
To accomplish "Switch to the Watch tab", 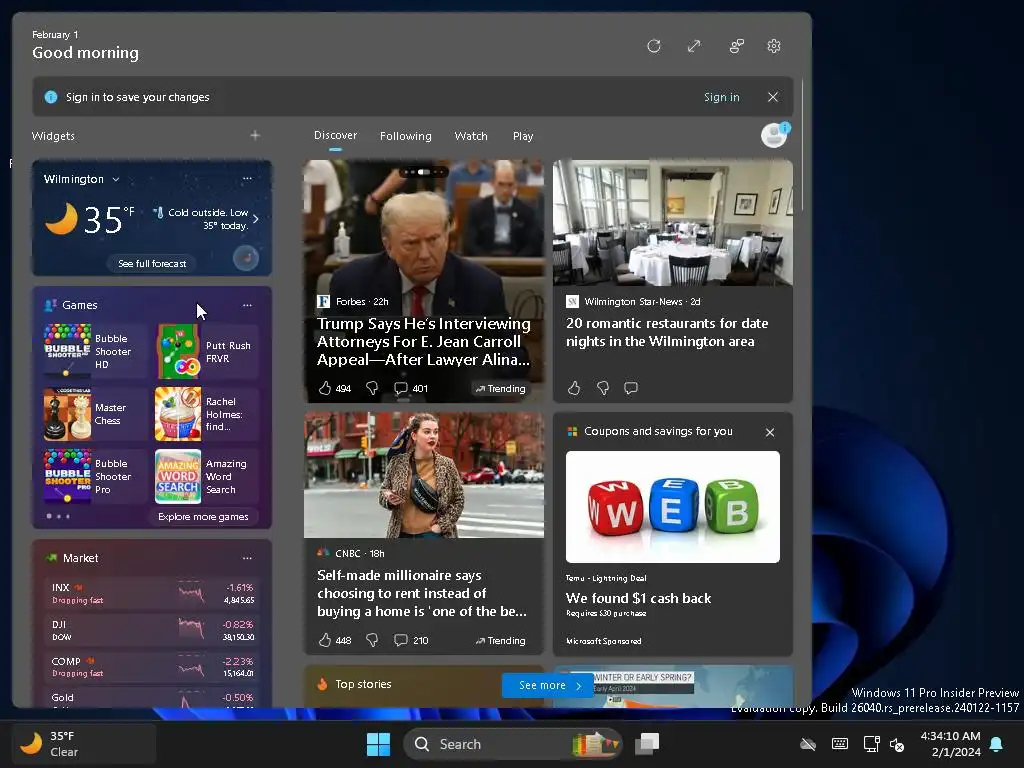I will pyautogui.click(x=471, y=136).
